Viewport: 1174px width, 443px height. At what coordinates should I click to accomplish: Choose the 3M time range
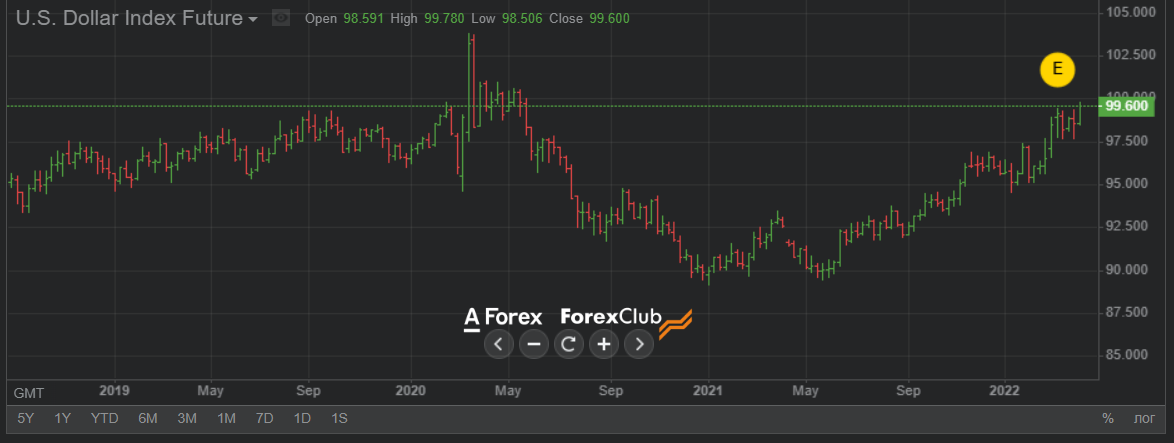(187, 418)
